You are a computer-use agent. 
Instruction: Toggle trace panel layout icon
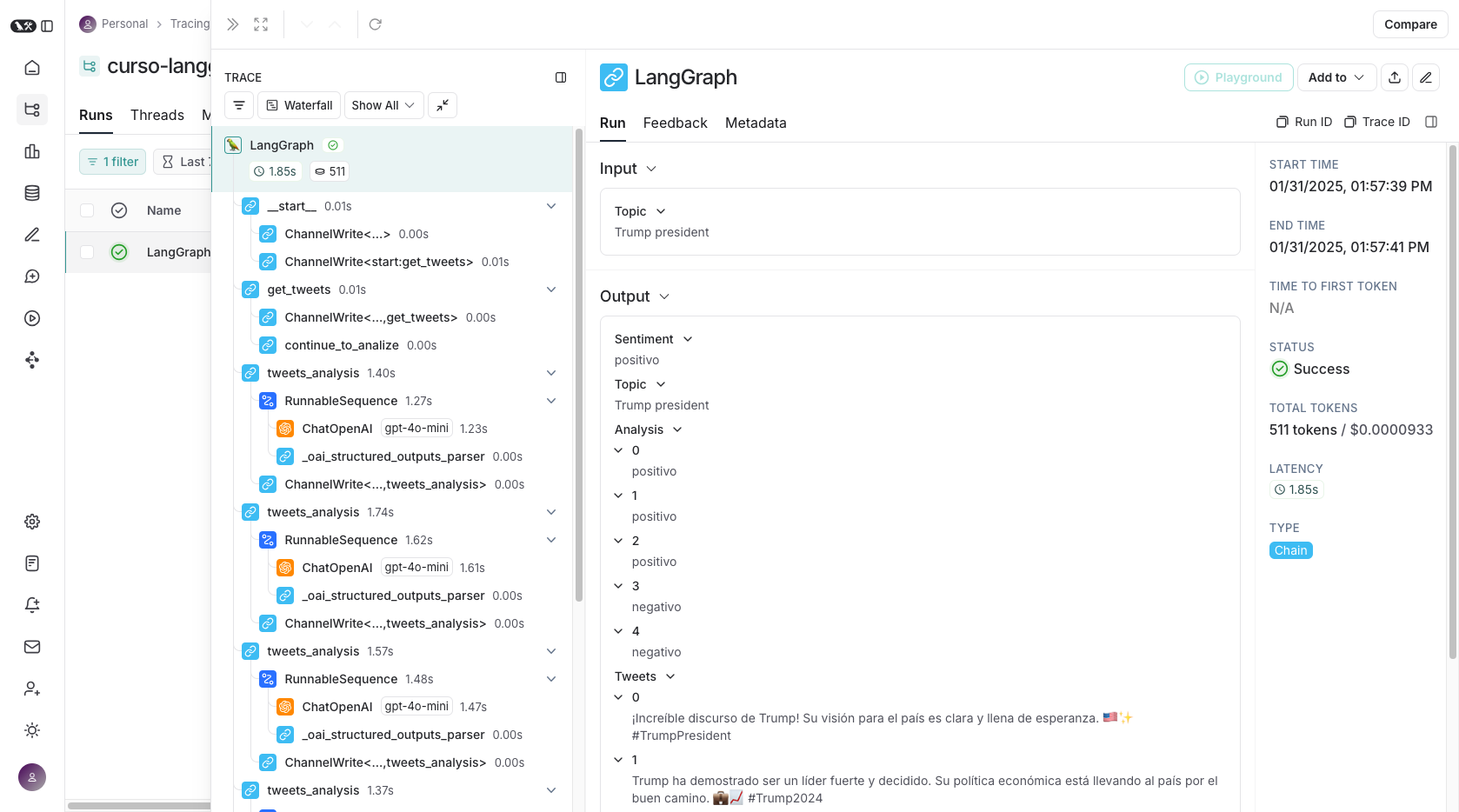(x=561, y=77)
